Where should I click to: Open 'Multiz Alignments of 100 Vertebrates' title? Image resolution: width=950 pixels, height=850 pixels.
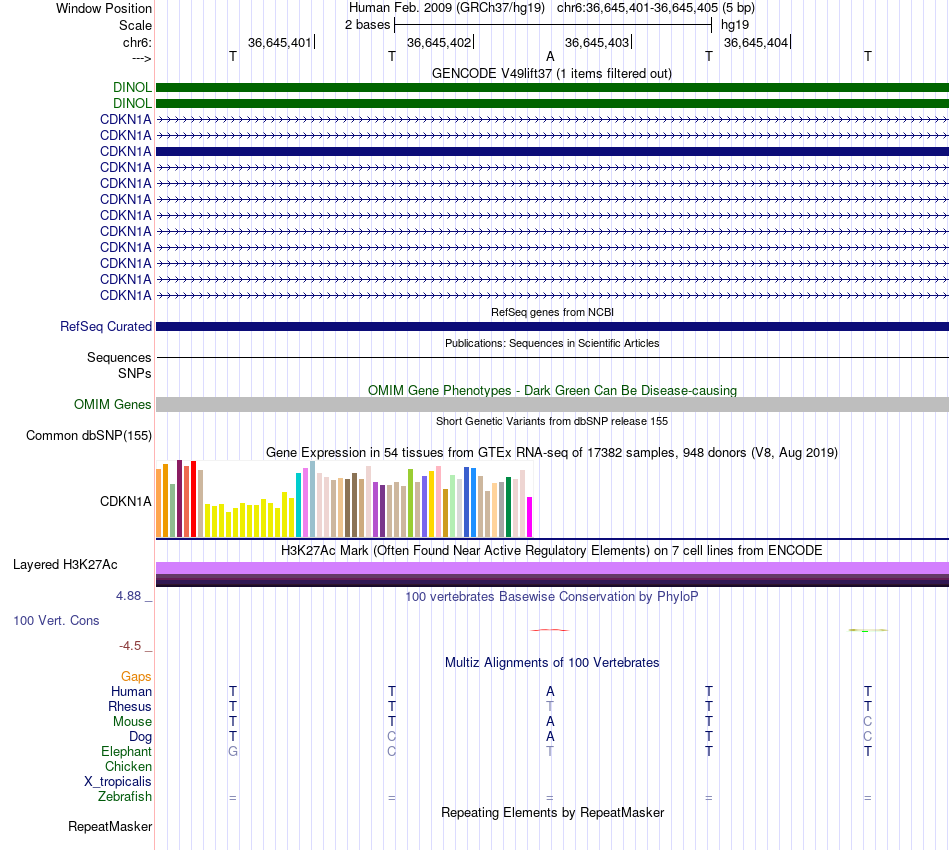pos(552,662)
